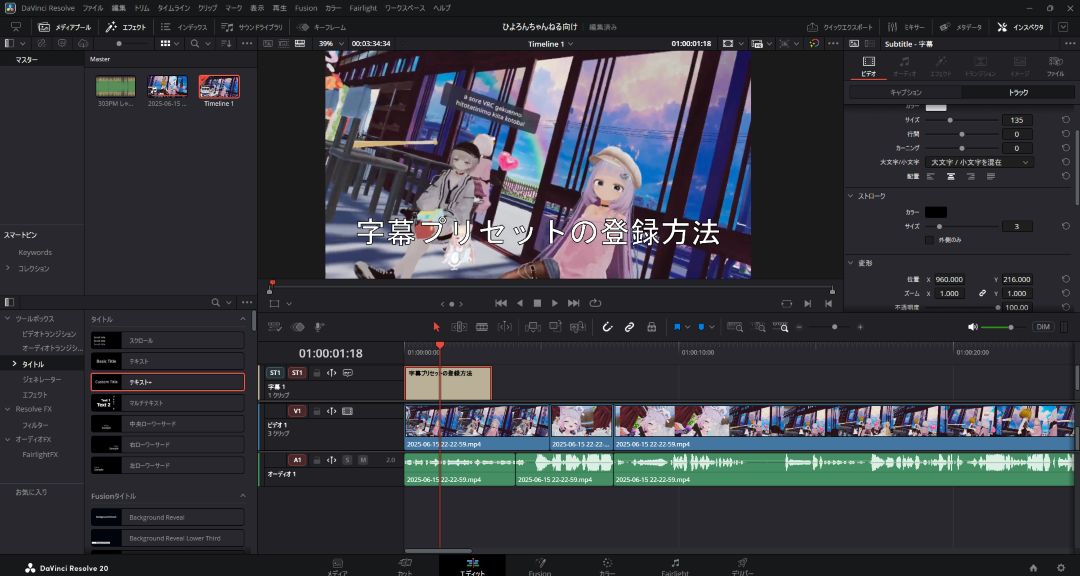Toggle the linked selection chain icon

tap(629, 327)
